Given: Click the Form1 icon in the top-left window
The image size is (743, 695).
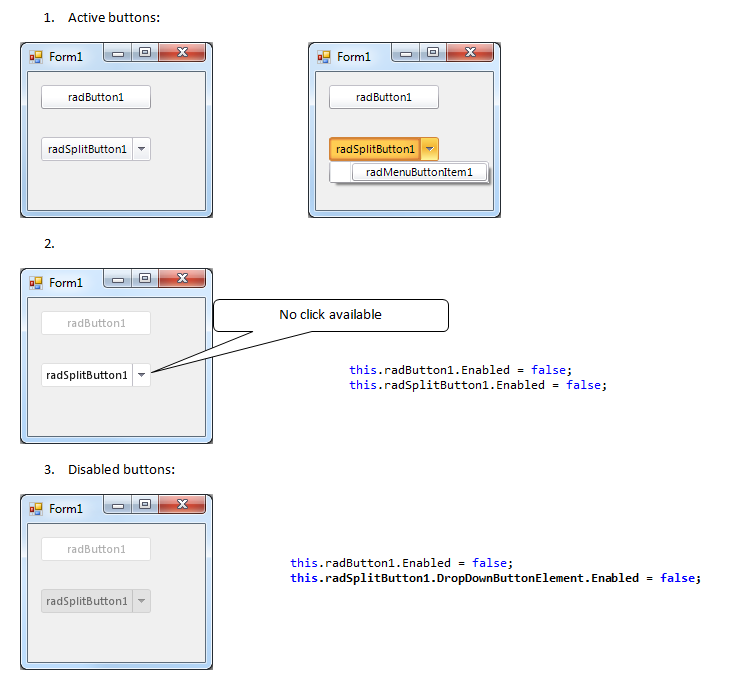Looking at the screenshot, I should 36,57.
